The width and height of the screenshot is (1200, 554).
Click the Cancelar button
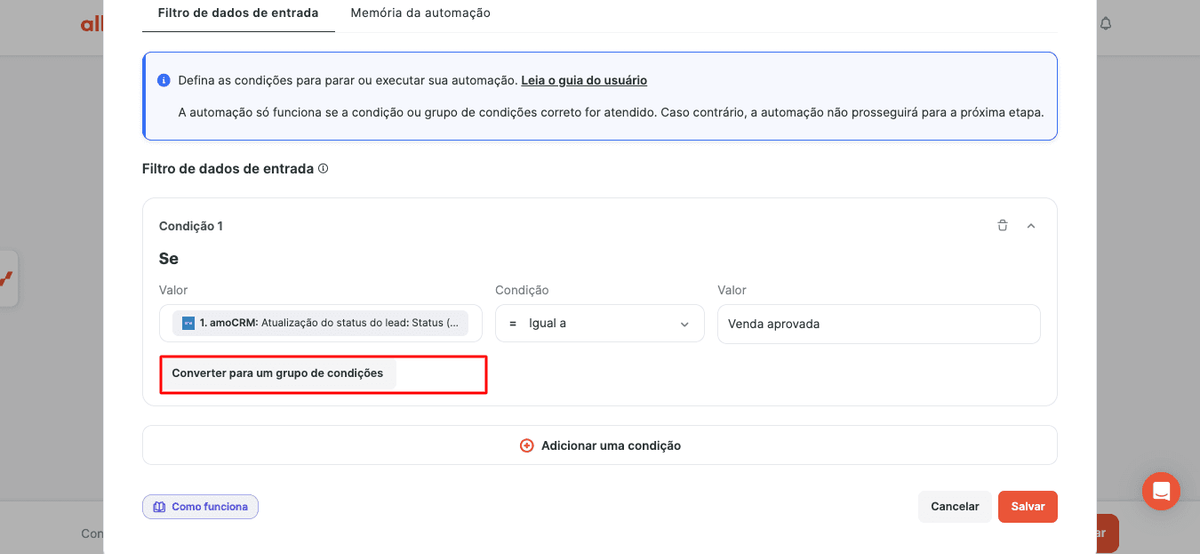click(x=955, y=506)
